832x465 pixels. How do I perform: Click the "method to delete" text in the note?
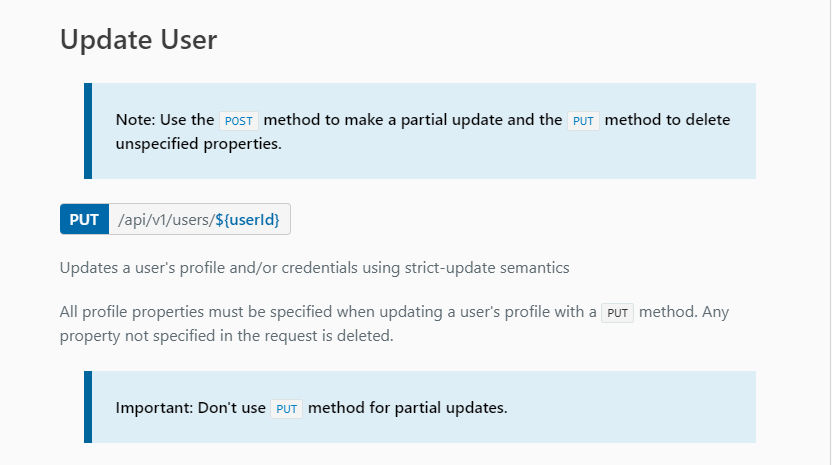[x=667, y=120]
